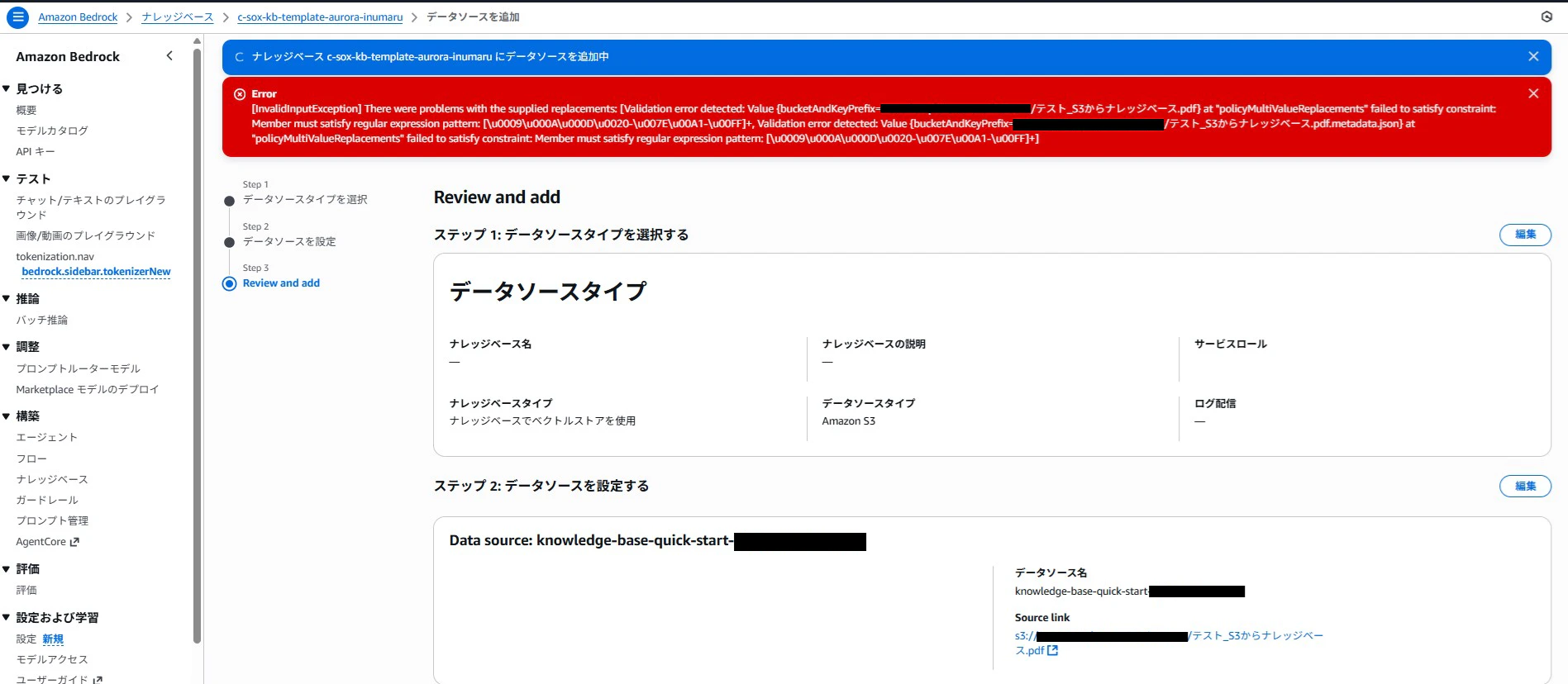Open c-sox-kb-template-aurora-inumaru breadcrumb

[x=320, y=17]
